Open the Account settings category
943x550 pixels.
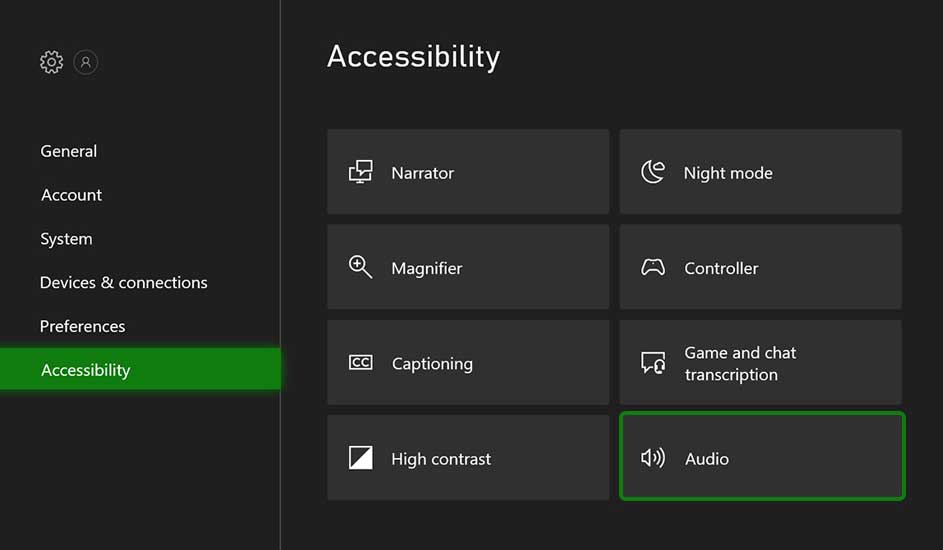(71, 195)
